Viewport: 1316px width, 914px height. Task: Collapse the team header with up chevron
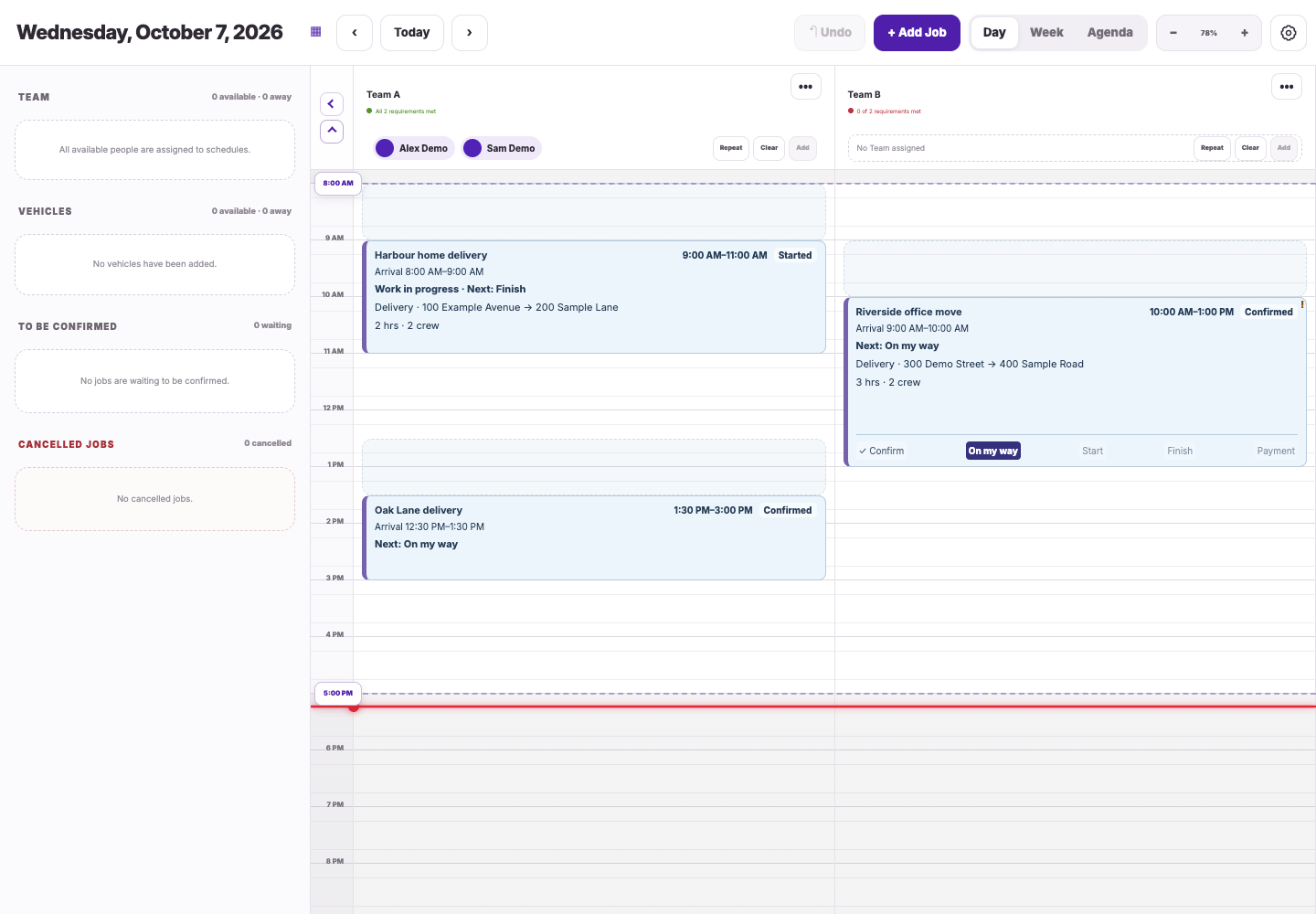click(332, 131)
